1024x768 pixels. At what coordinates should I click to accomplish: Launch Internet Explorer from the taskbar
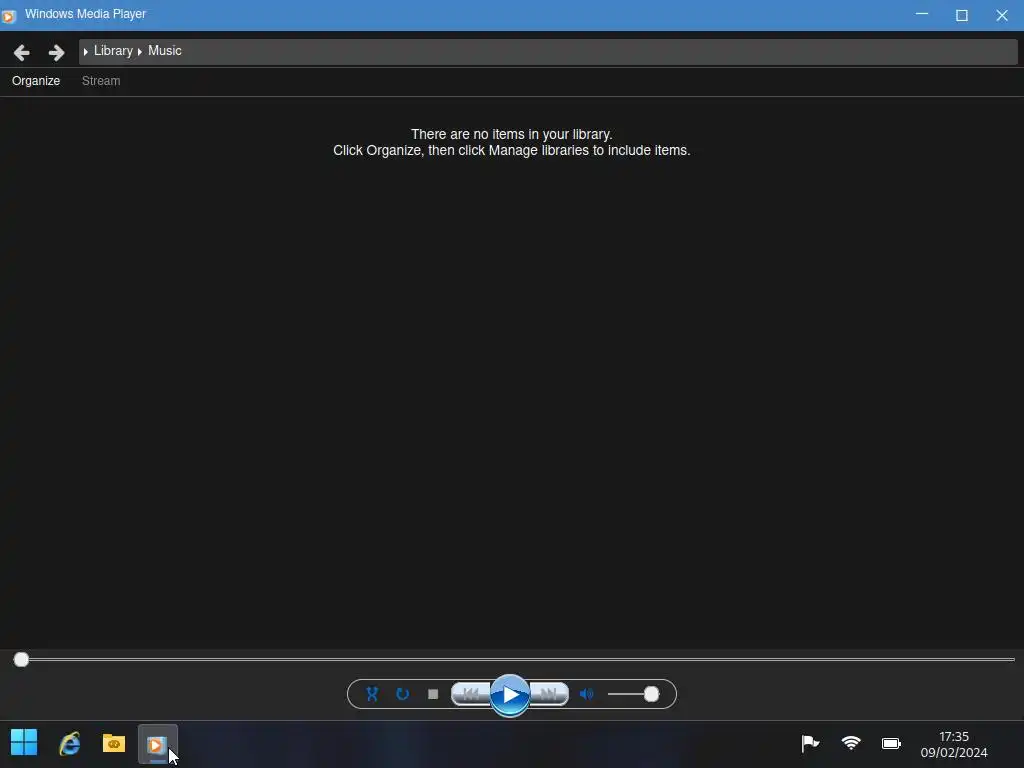click(69, 743)
